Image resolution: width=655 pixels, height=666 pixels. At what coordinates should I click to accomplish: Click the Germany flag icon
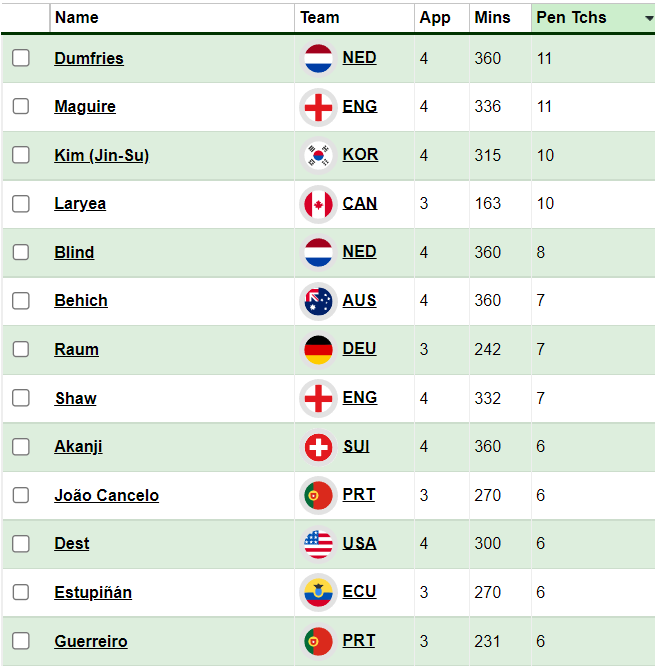pos(318,350)
